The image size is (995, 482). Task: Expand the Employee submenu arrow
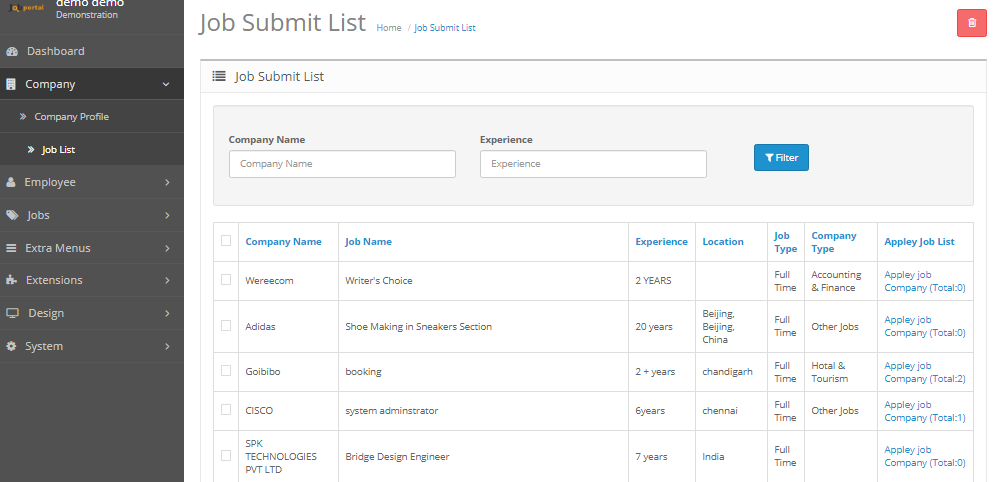(x=167, y=182)
